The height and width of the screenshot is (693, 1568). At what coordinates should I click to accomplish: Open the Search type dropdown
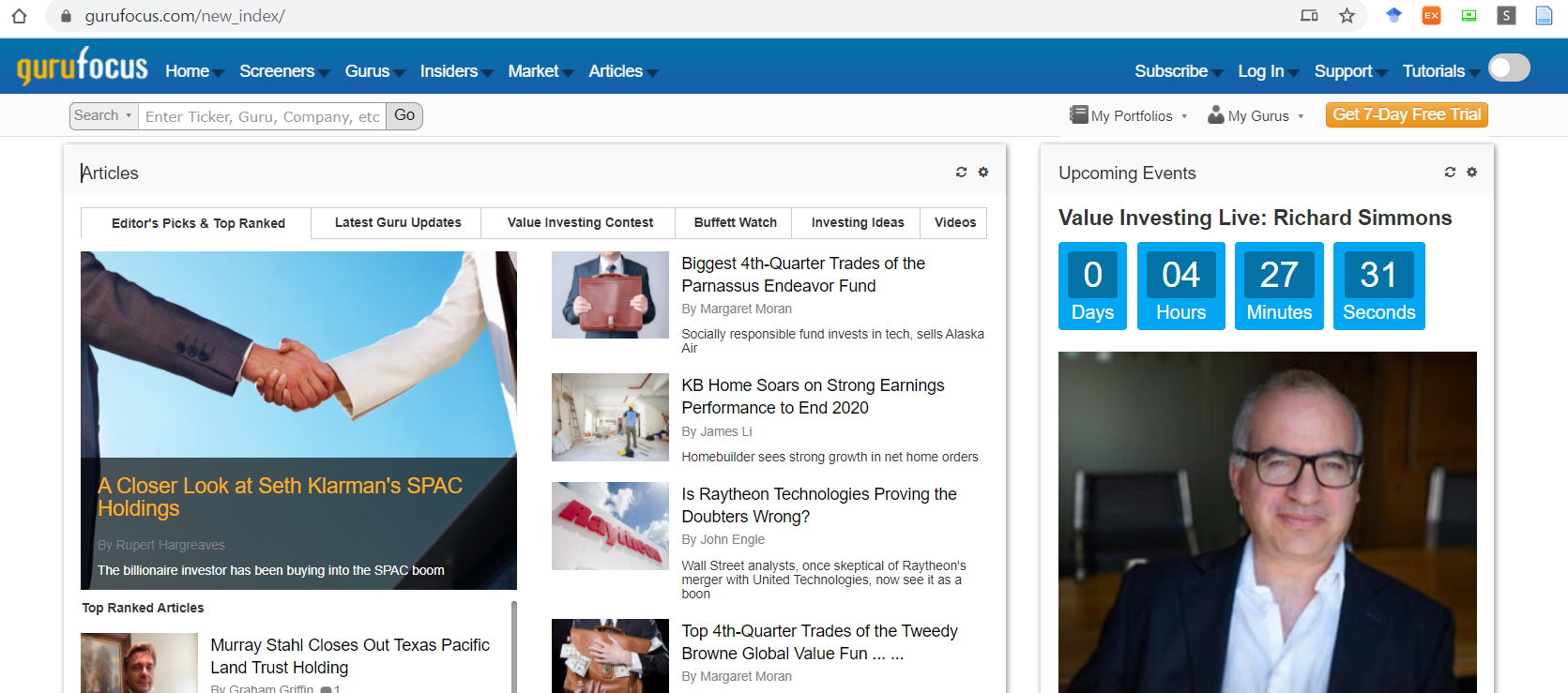(x=104, y=115)
